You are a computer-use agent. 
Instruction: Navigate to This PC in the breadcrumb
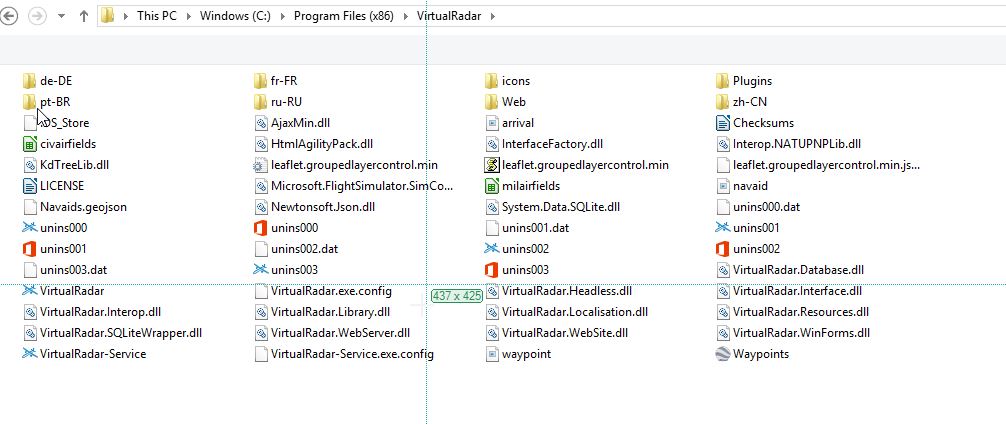pos(157,16)
